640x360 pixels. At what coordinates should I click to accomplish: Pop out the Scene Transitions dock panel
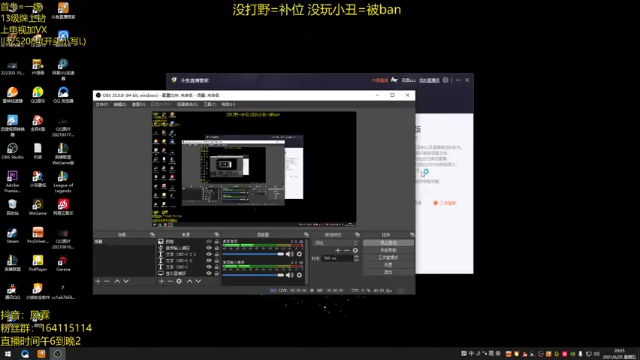click(357, 235)
